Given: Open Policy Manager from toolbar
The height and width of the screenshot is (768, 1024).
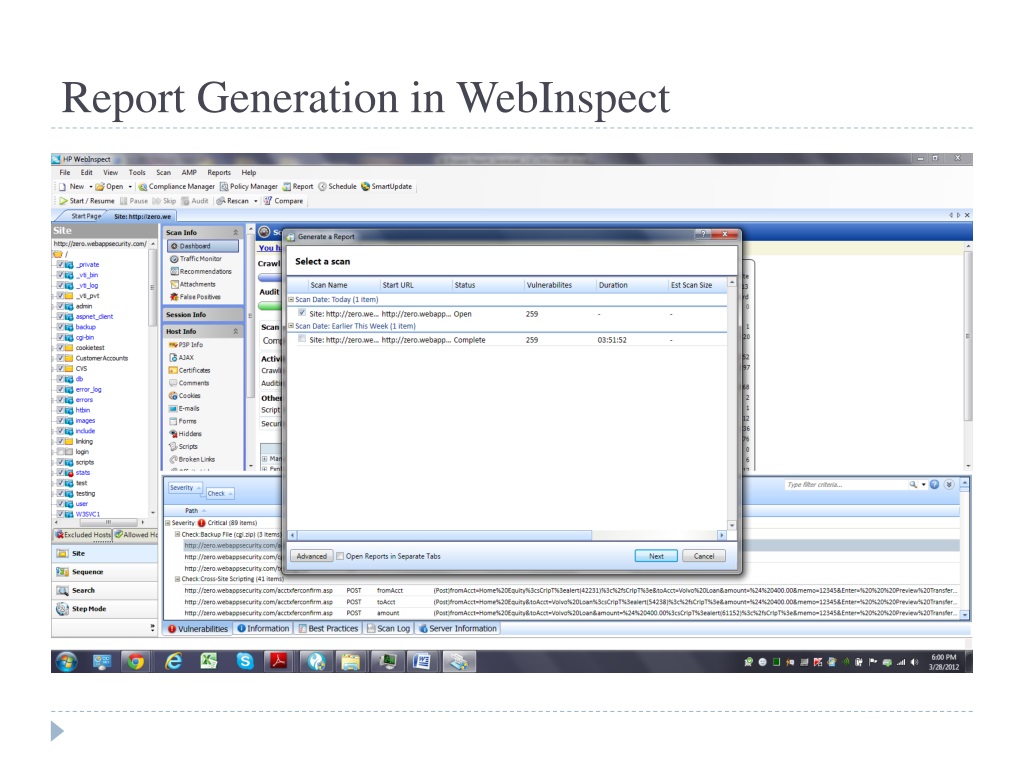Looking at the screenshot, I should tap(249, 187).
